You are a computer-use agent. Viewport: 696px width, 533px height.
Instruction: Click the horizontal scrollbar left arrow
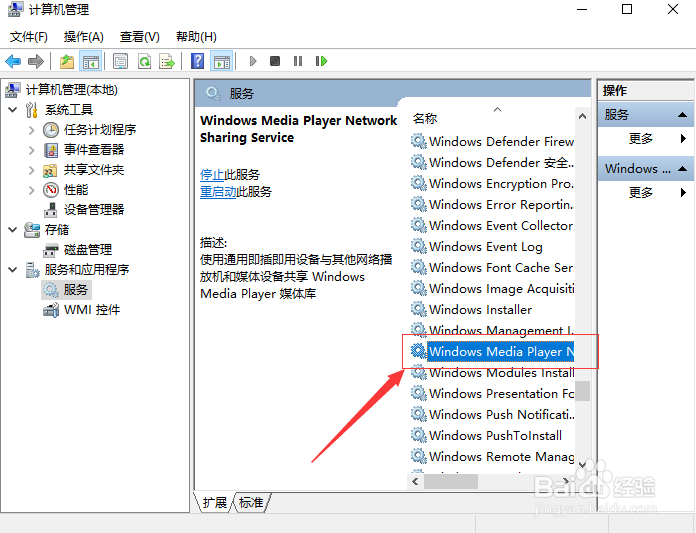[415, 481]
